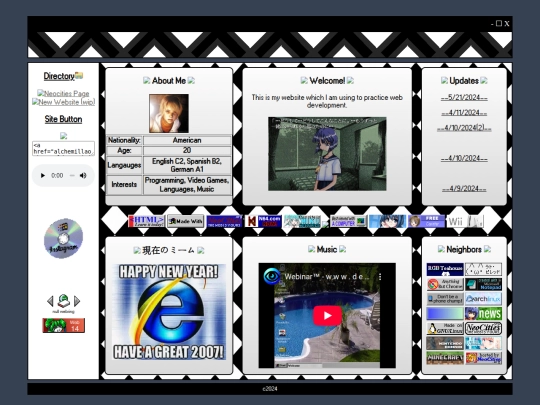The width and height of the screenshot is (540, 405).
Task: Seek on the audio player progress bar
Action: click(x=72, y=175)
